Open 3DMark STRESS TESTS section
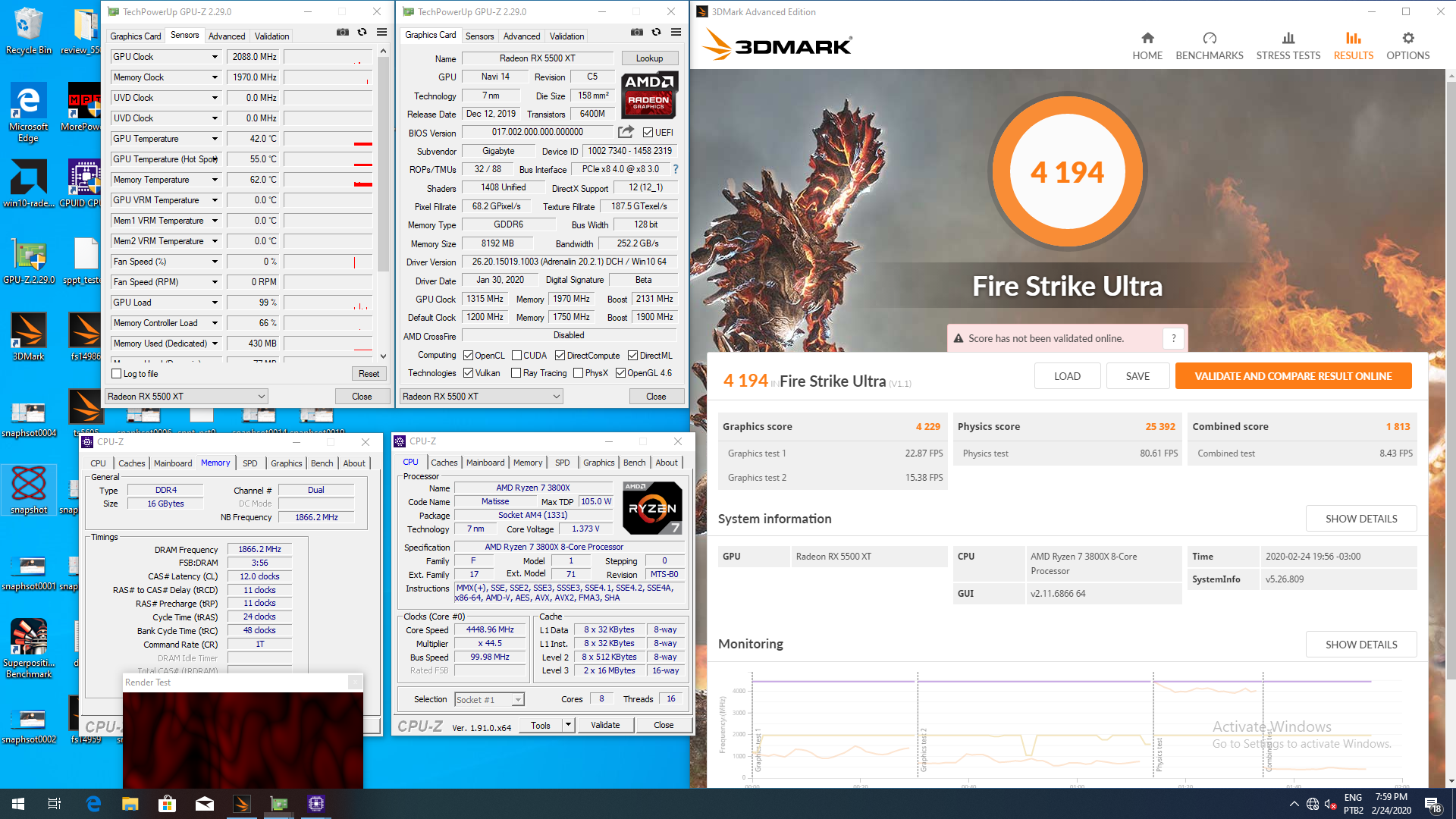Screen dimensions: 1456x819 pyautogui.click(x=1288, y=46)
